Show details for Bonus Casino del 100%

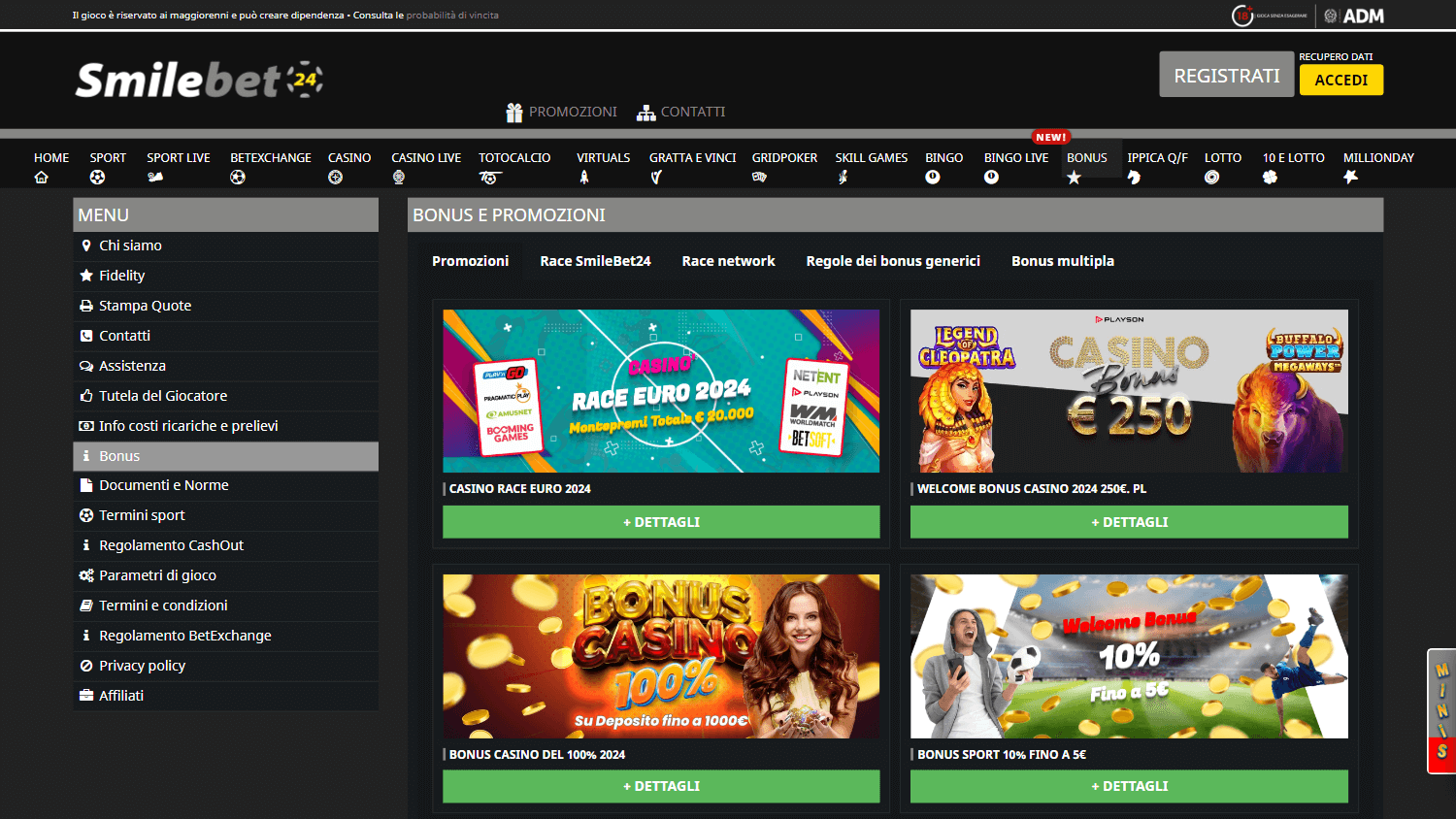click(661, 786)
